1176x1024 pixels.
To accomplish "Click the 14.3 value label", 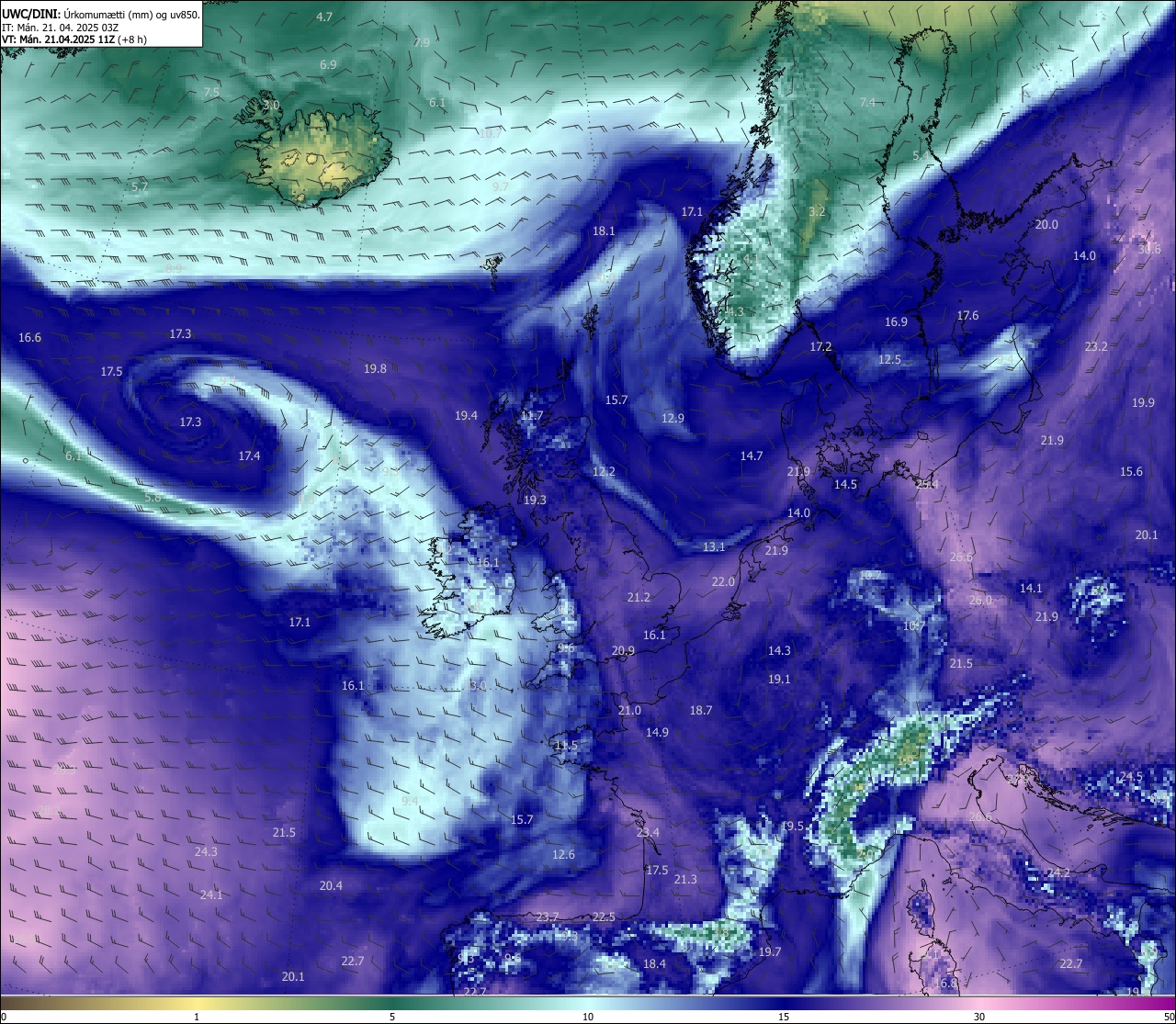I will [779, 651].
